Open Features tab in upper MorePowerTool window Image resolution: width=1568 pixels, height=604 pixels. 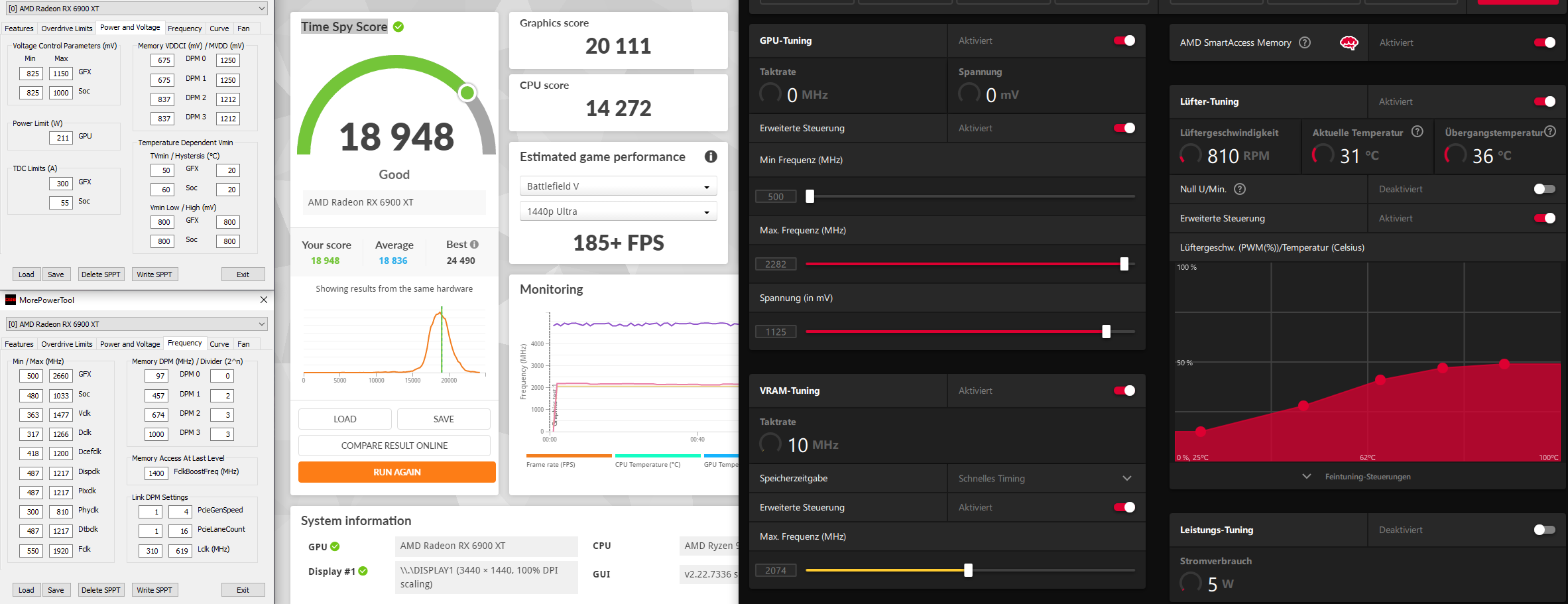(x=19, y=29)
